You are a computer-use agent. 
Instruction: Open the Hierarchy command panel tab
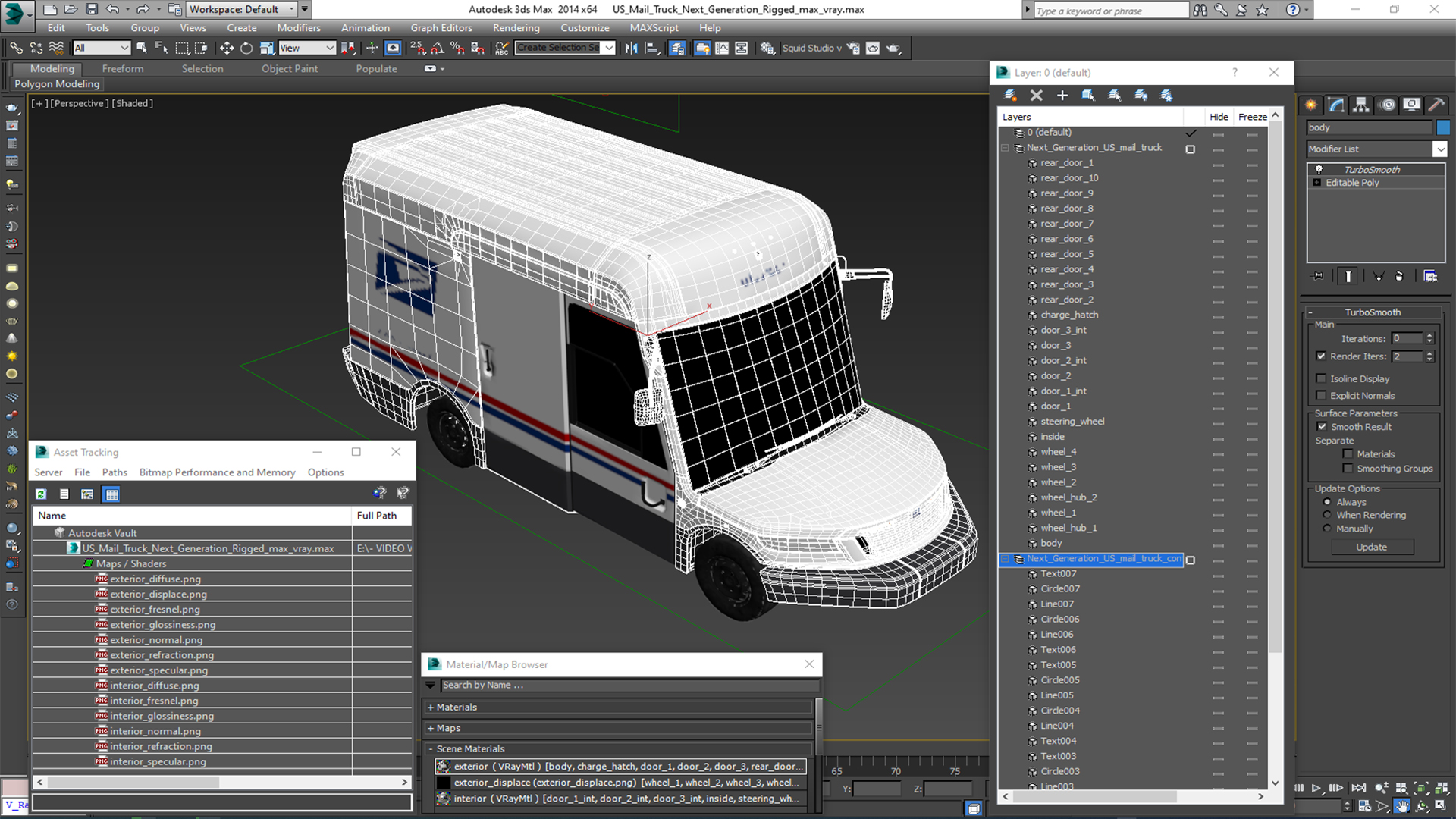(x=1361, y=105)
